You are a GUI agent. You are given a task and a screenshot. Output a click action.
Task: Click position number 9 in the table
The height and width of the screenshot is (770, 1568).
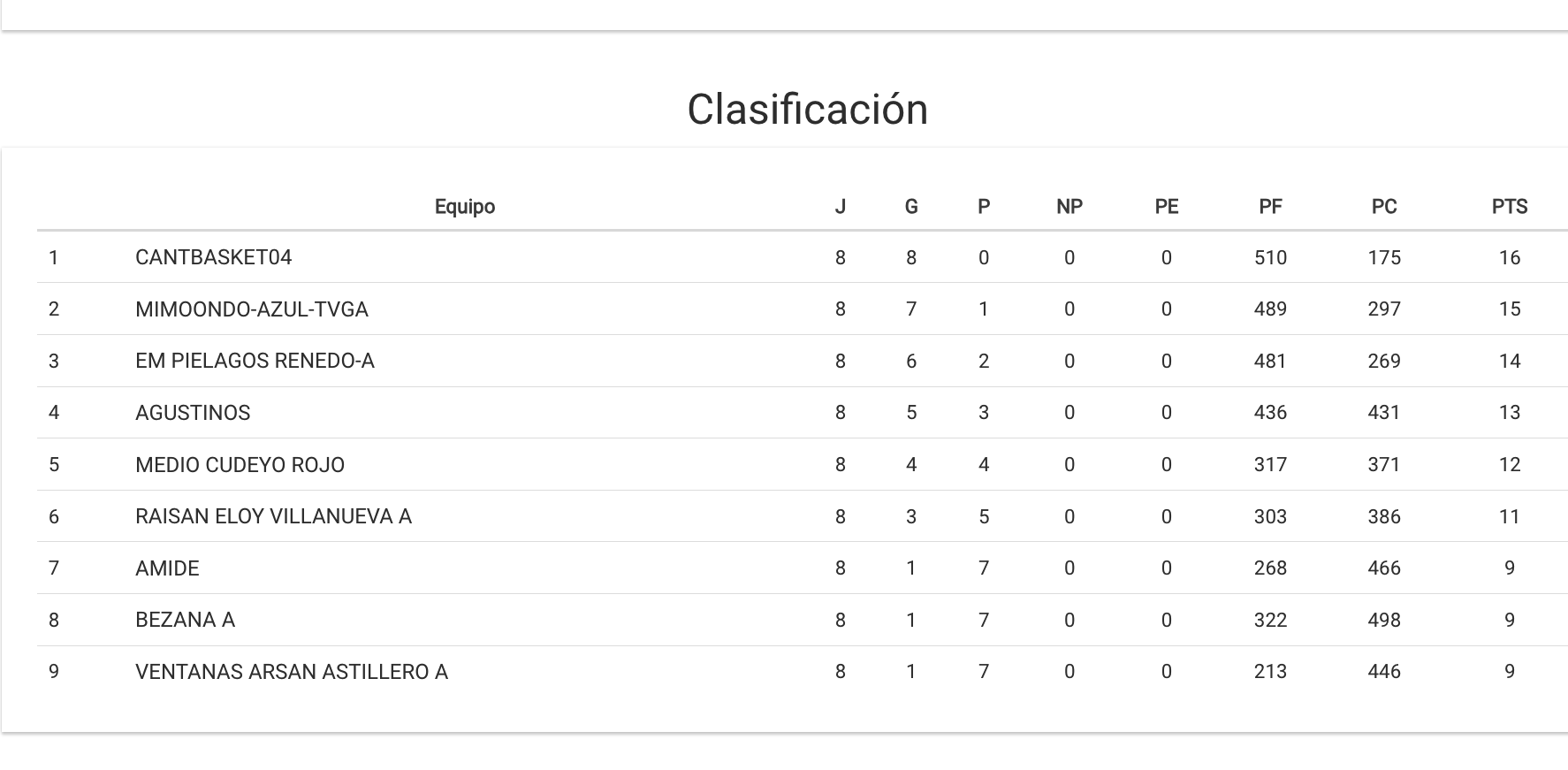click(54, 672)
